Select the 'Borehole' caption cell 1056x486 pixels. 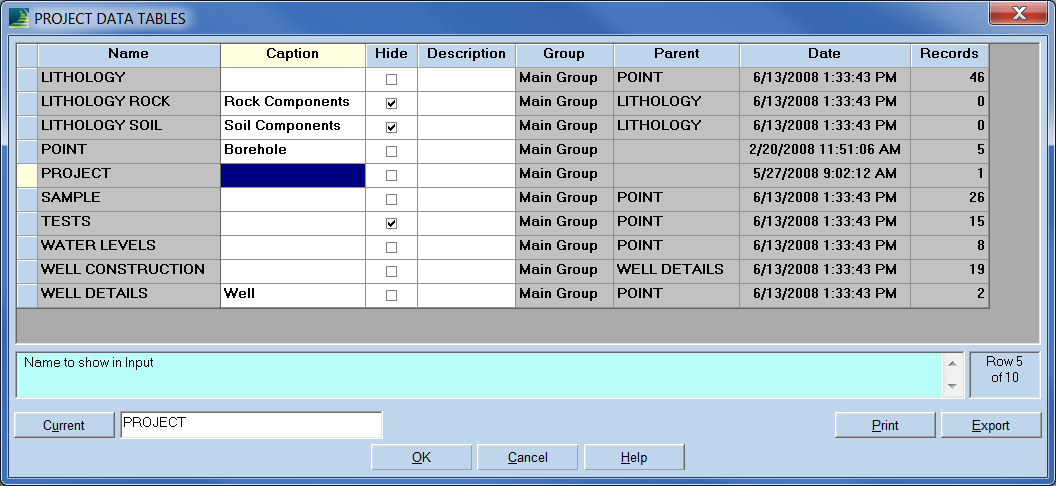click(x=293, y=151)
